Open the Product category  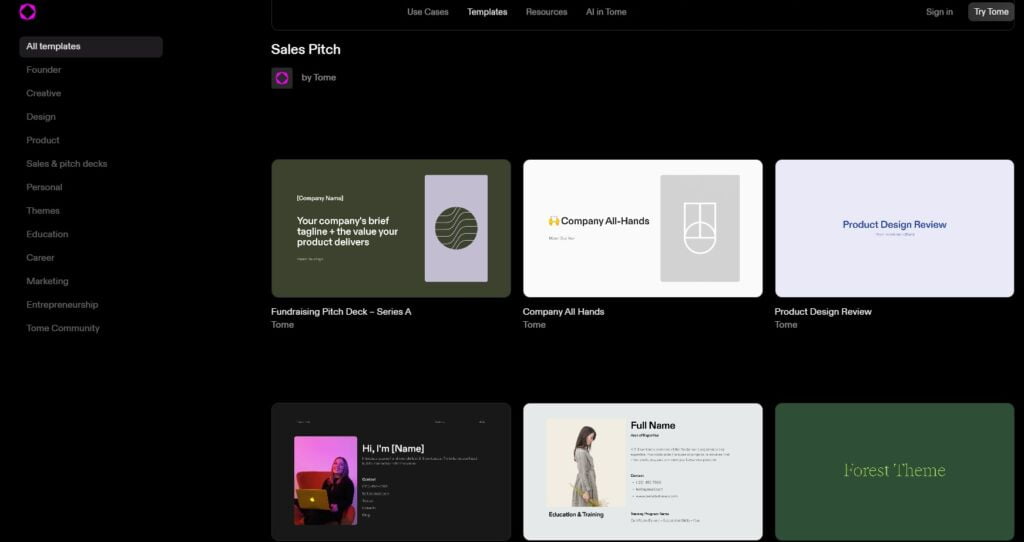coord(43,140)
